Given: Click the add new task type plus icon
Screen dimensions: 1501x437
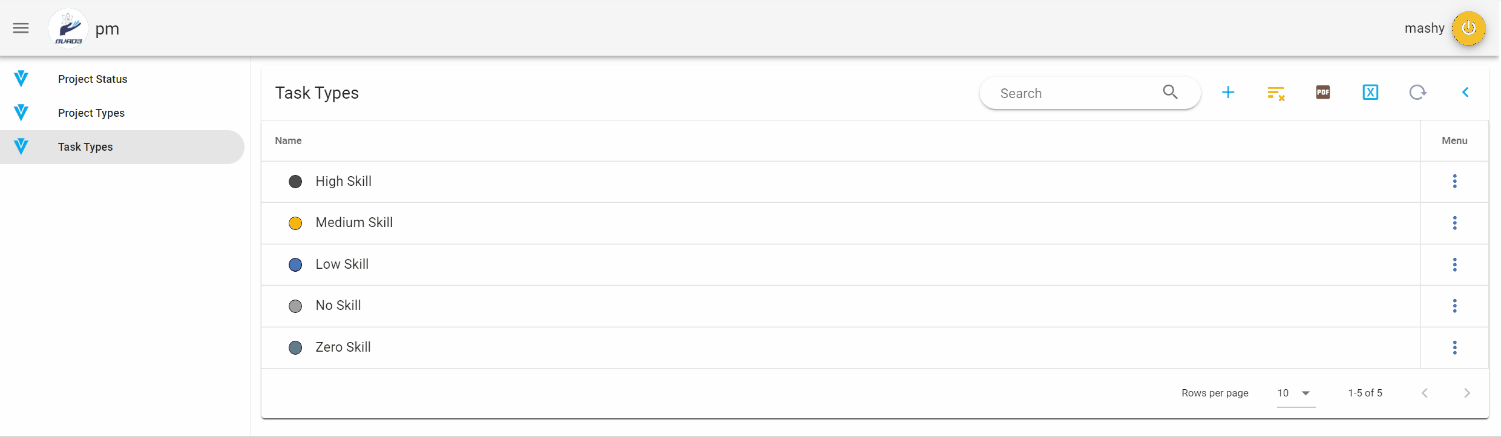Looking at the screenshot, I should tap(1228, 93).
